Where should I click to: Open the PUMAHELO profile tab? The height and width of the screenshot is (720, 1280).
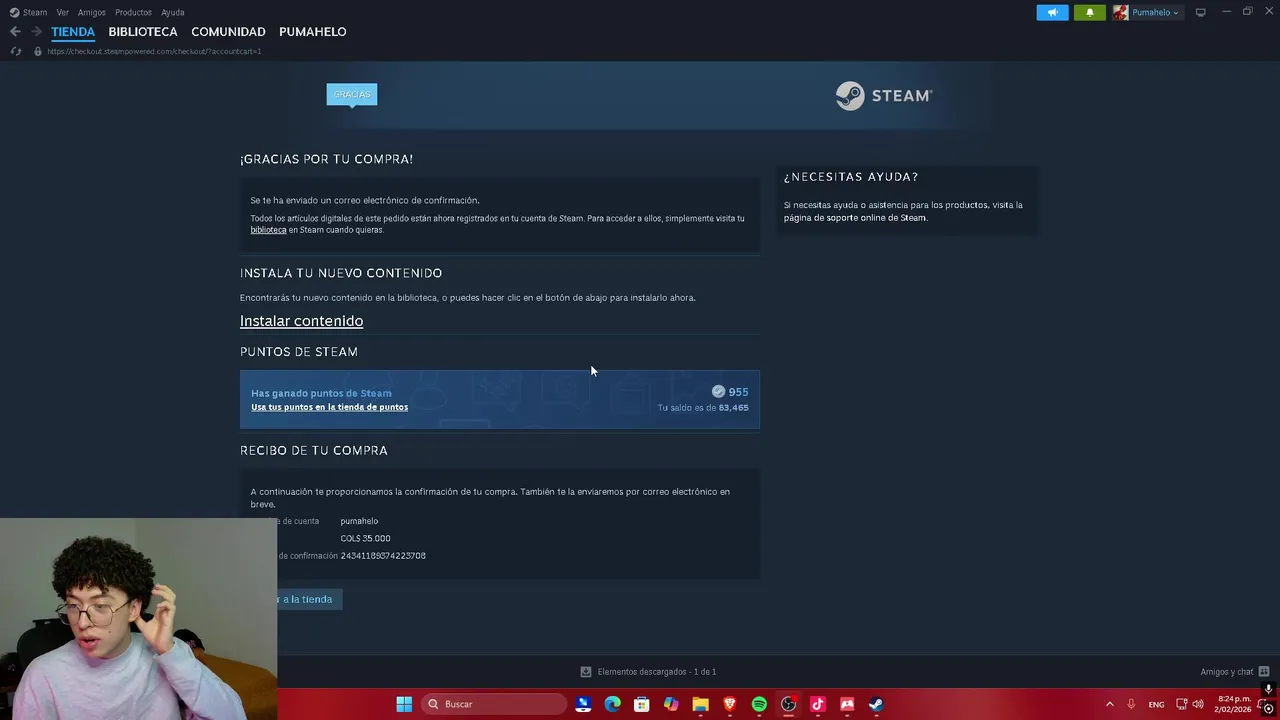(313, 32)
